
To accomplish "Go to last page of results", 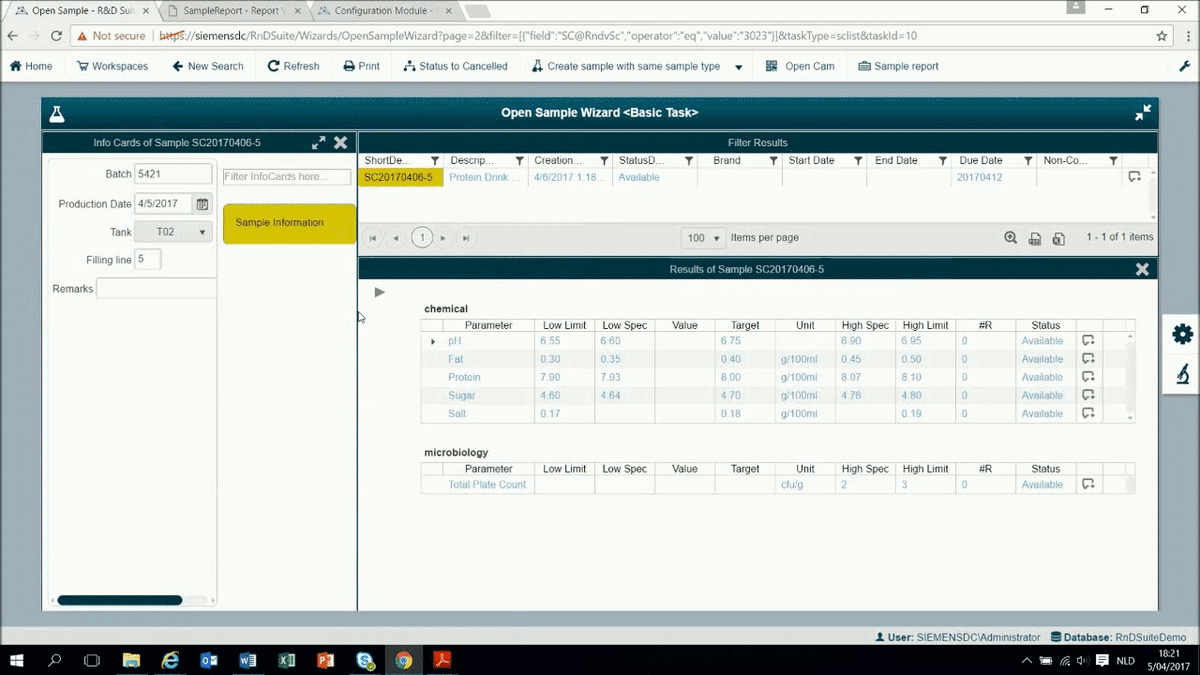I will tap(466, 238).
